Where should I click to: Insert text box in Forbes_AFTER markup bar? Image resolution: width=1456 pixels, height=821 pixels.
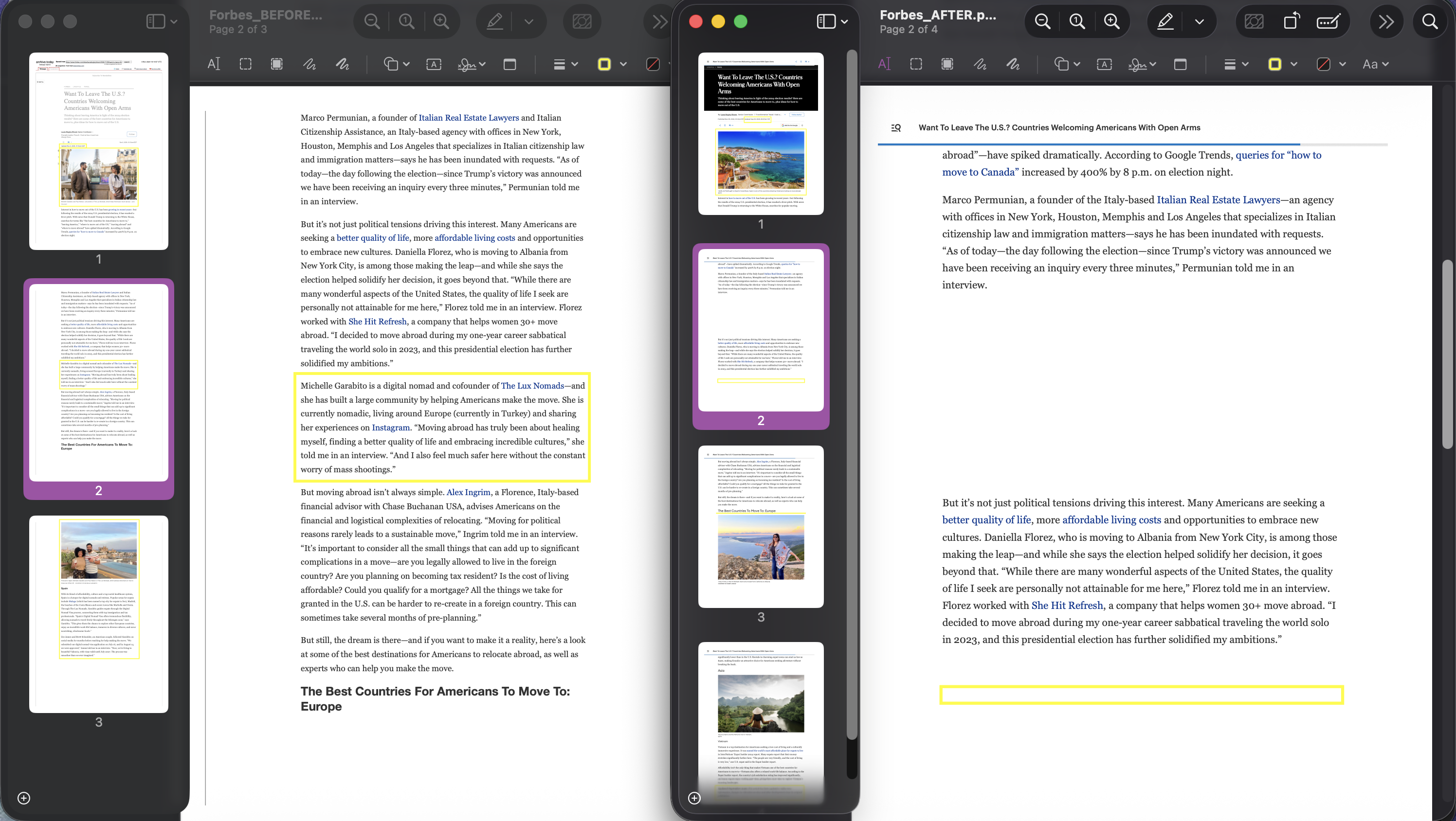pyautogui.click(x=1104, y=64)
